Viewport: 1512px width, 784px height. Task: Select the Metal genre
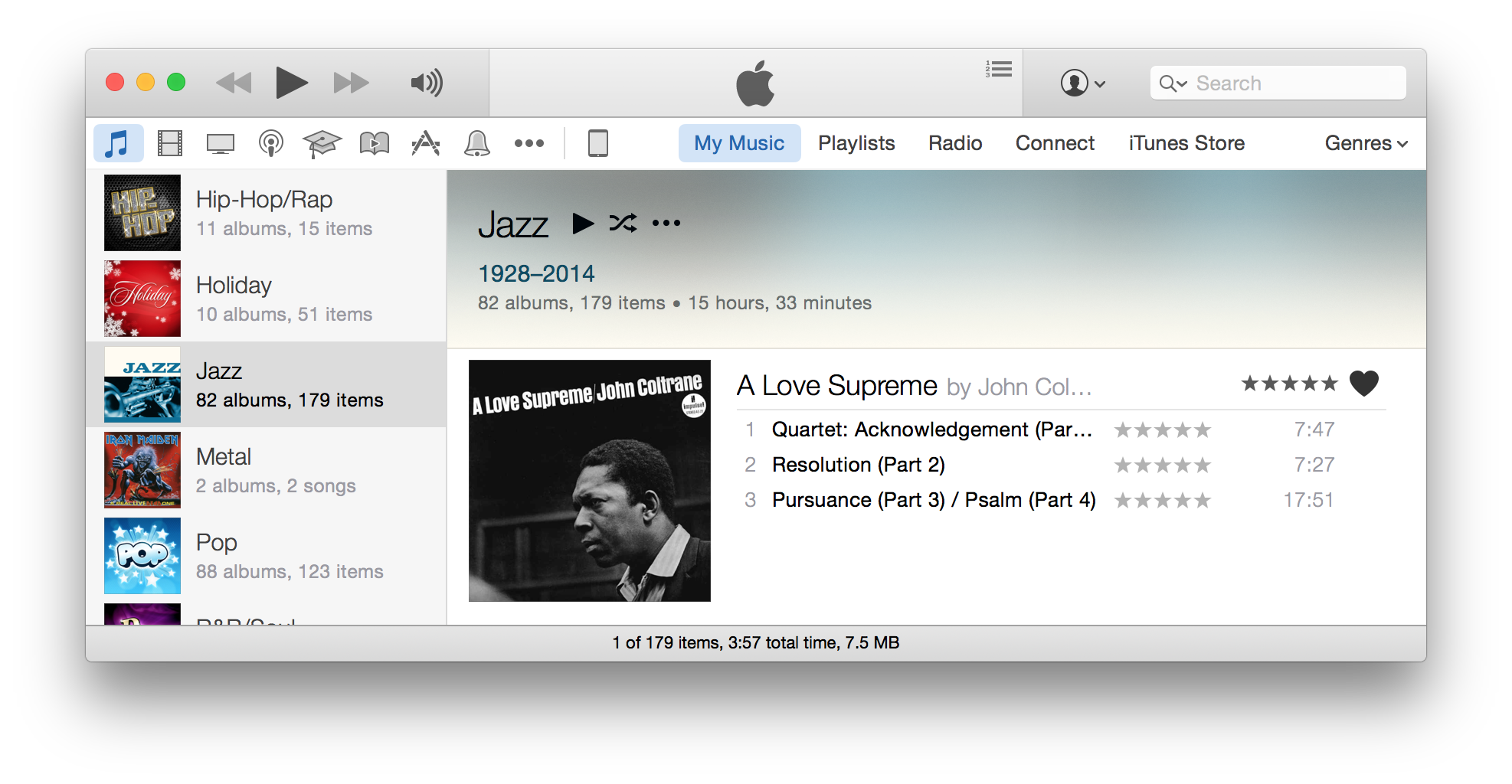[267, 470]
